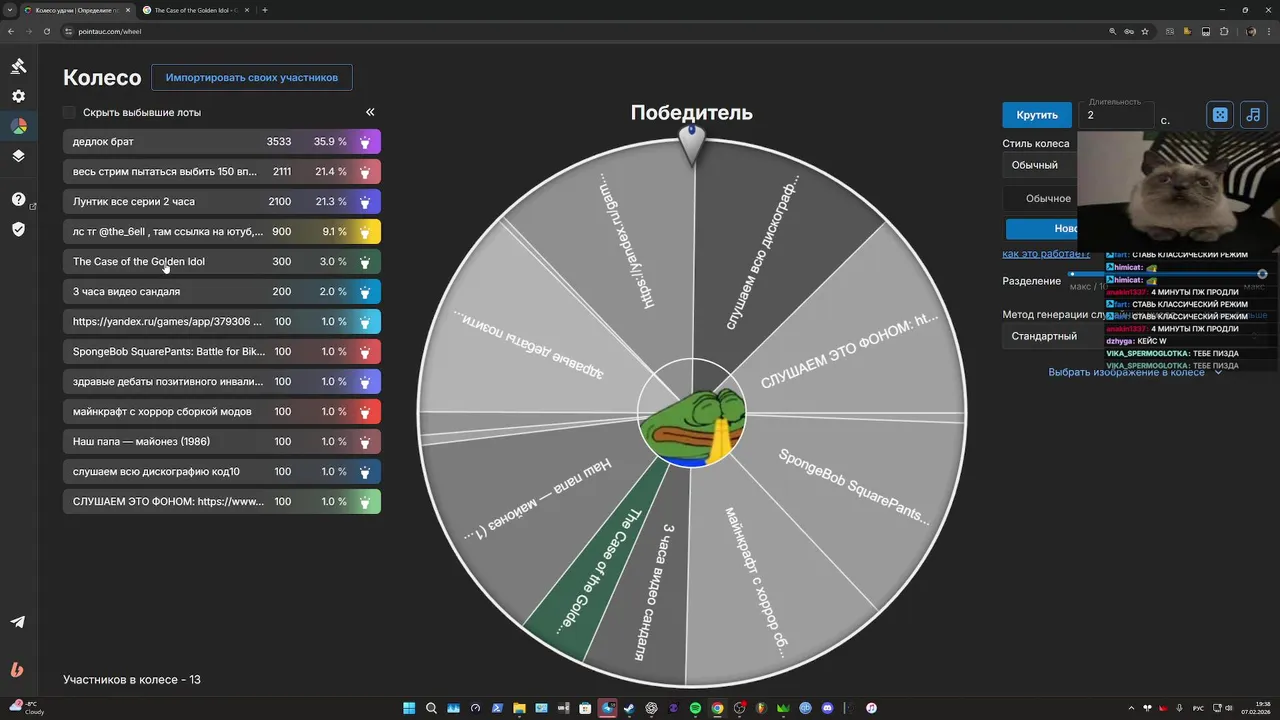Screen dimensions: 1280x720
Task: Click the dice random spin icon
Action: coord(1220,115)
